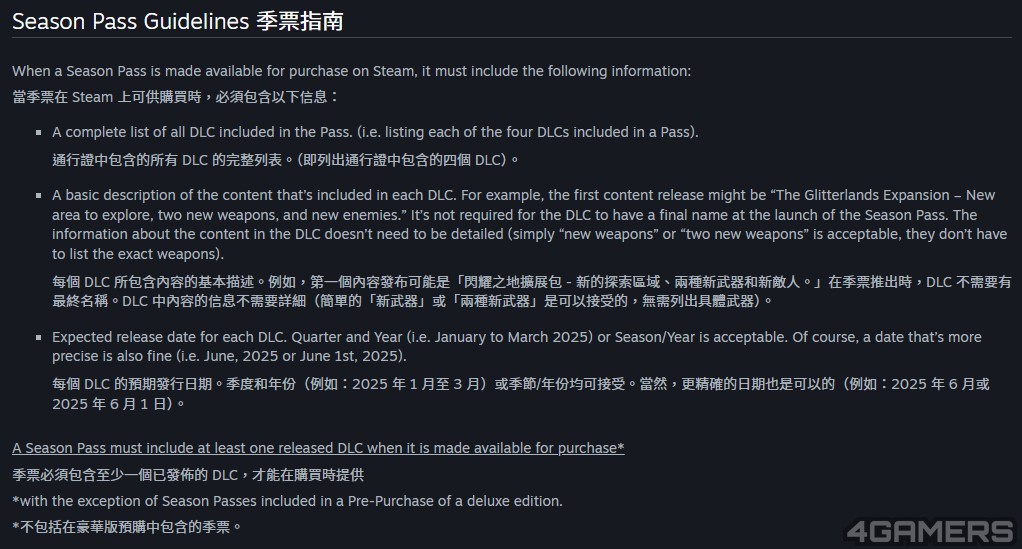This screenshot has height=549, width=1022.
Task: Click the text 'A complete list of all DLC'
Action: point(134,132)
